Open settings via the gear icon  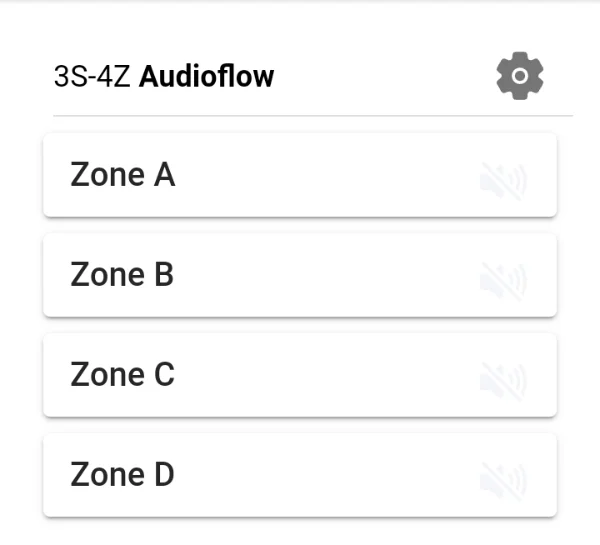click(x=520, y=76)
